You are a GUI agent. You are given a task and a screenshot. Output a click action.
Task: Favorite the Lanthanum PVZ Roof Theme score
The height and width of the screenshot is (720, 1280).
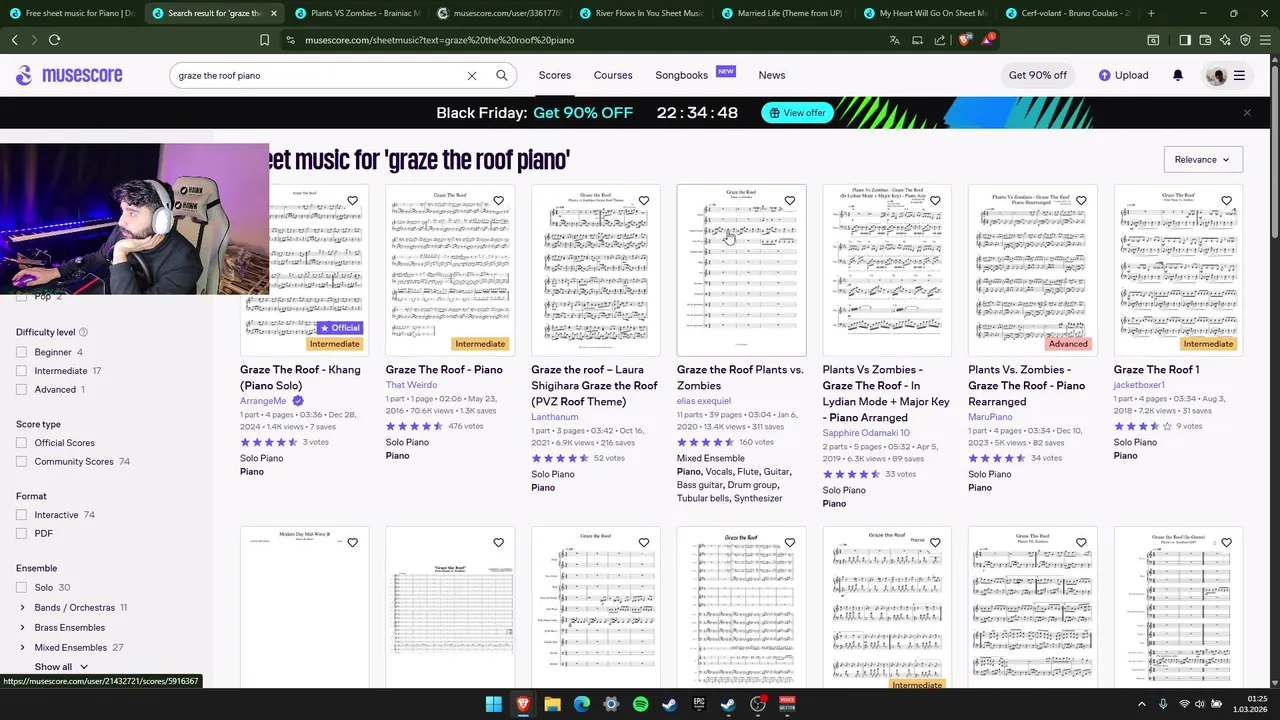click(644, 201)
